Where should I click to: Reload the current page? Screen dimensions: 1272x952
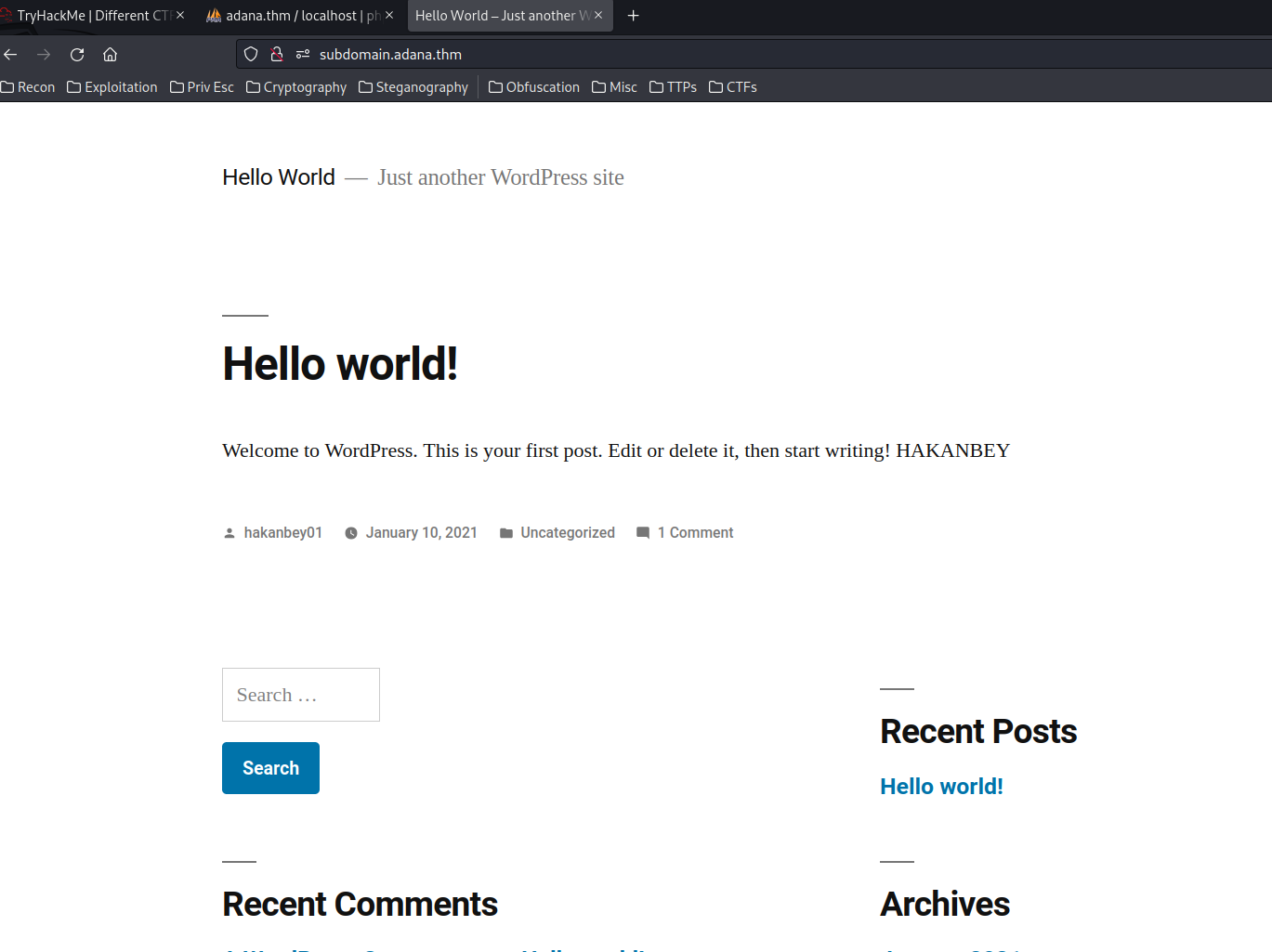[77, 55]
